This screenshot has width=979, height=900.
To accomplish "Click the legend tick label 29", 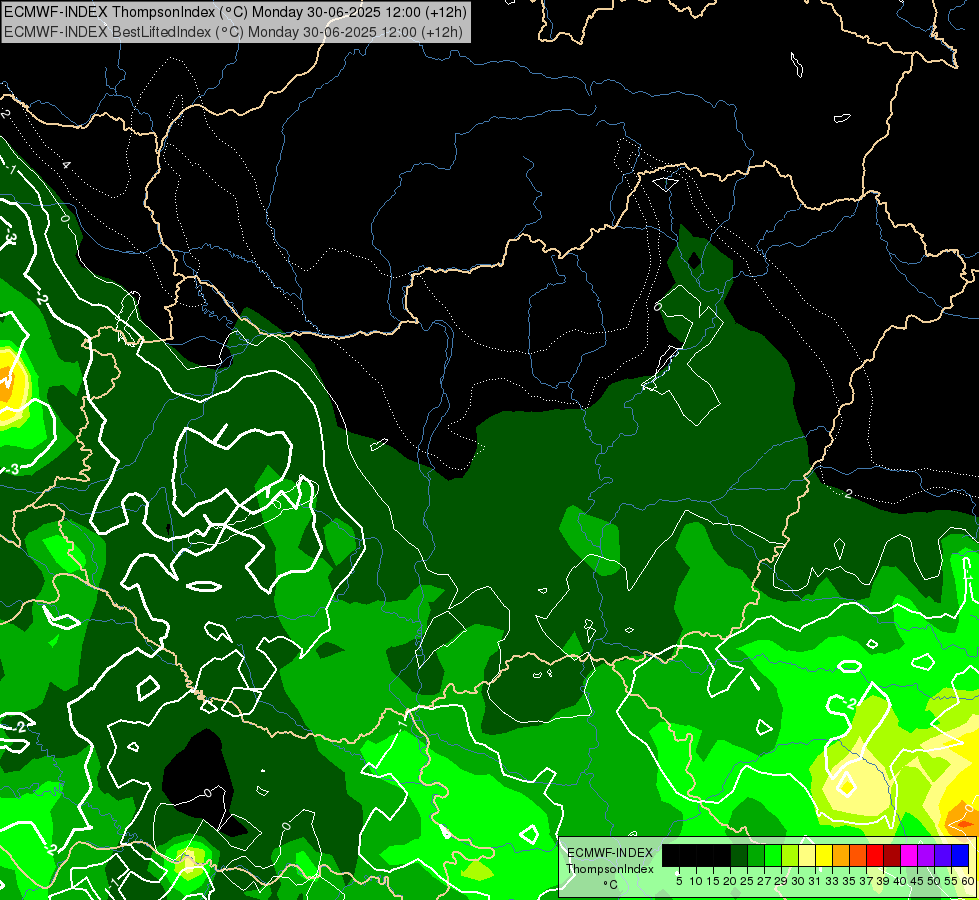I will [781, 881].
